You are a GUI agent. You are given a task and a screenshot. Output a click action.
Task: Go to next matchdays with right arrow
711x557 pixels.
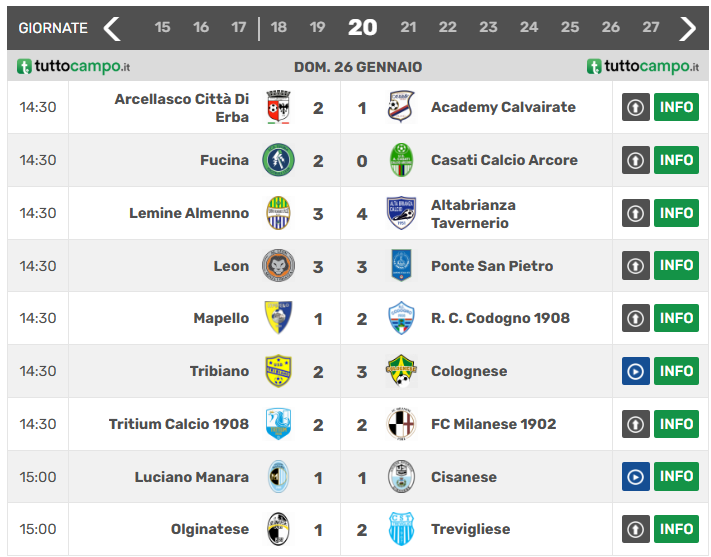point(687,28)
